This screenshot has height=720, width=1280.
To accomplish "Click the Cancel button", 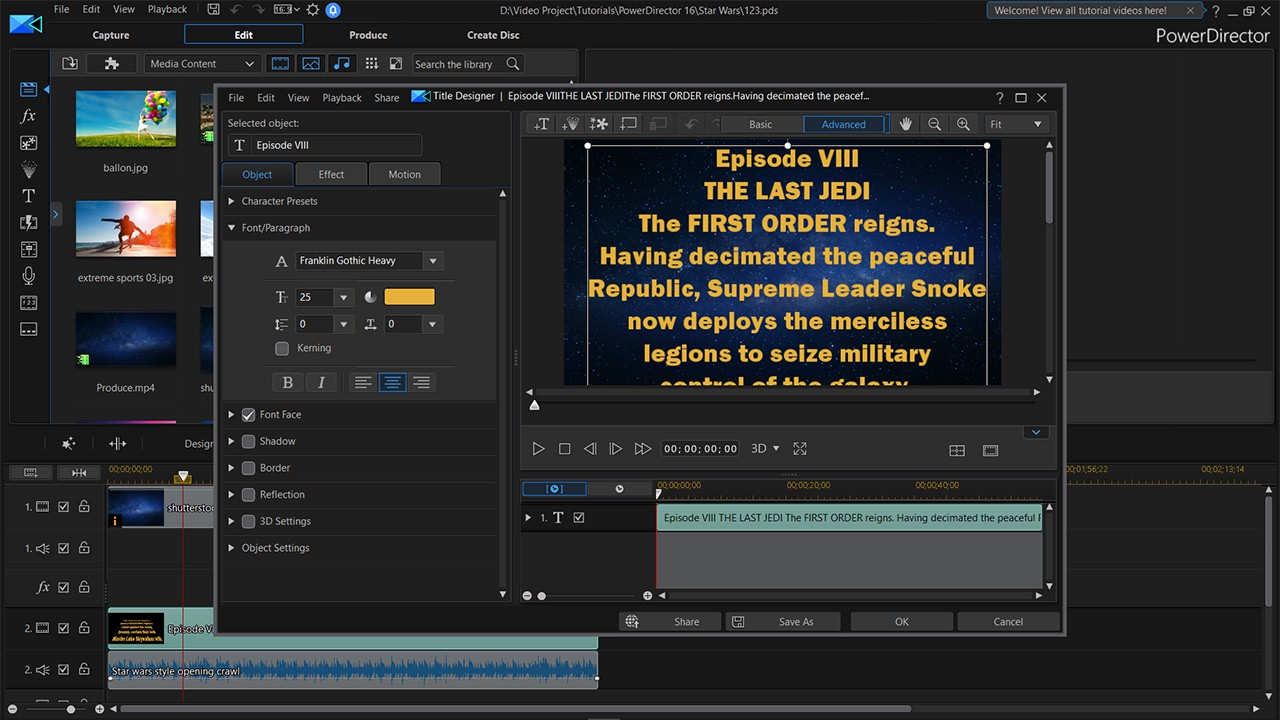I will [x=1008, y=621].
